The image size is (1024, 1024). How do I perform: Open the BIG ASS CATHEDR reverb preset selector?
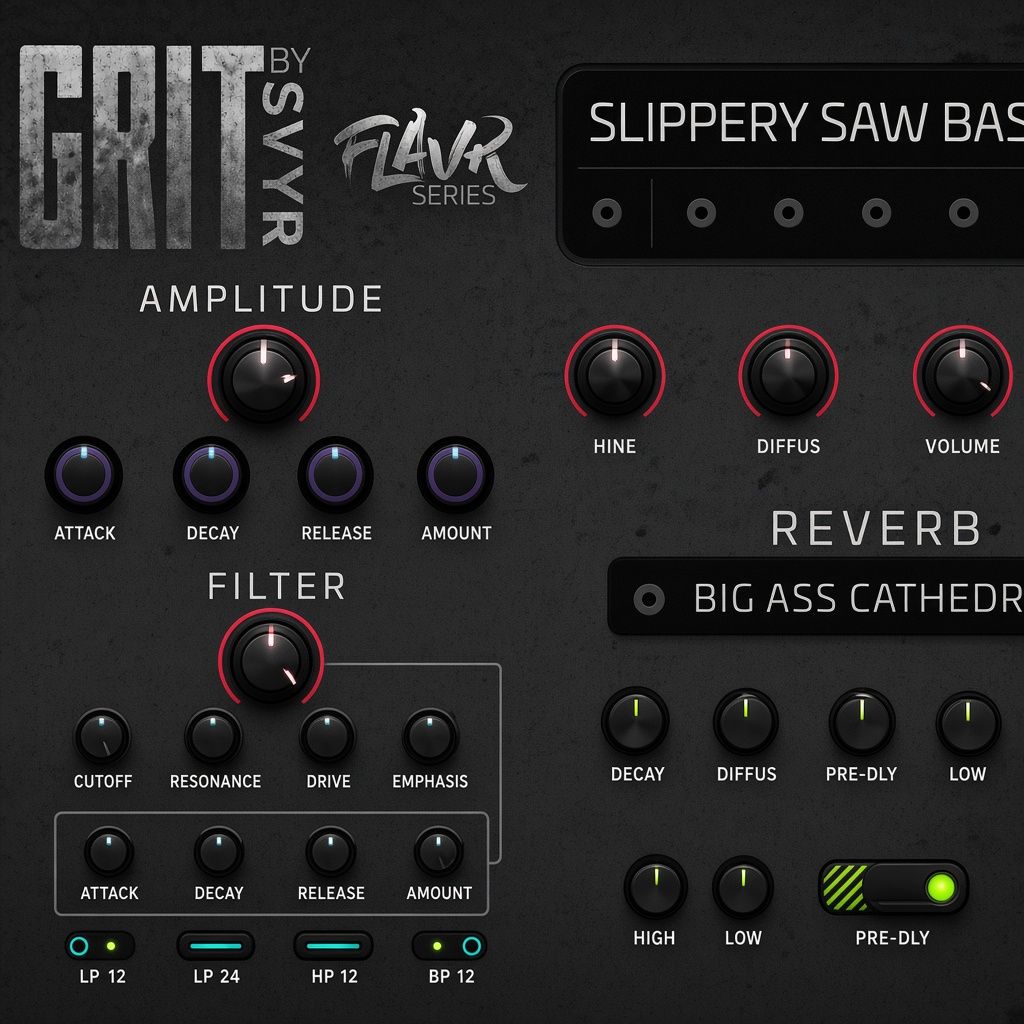816,596
